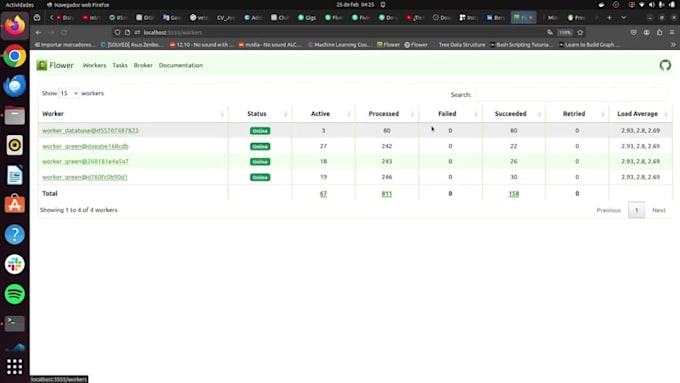Open worker_green@d760fc0b90d1 link

pos(85,177)
